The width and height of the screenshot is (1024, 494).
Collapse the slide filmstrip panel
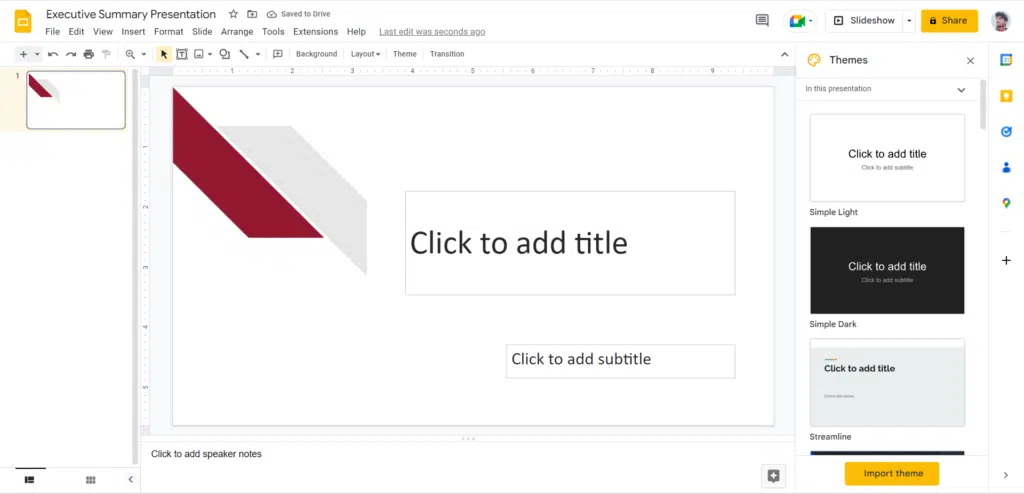[130, 480]
